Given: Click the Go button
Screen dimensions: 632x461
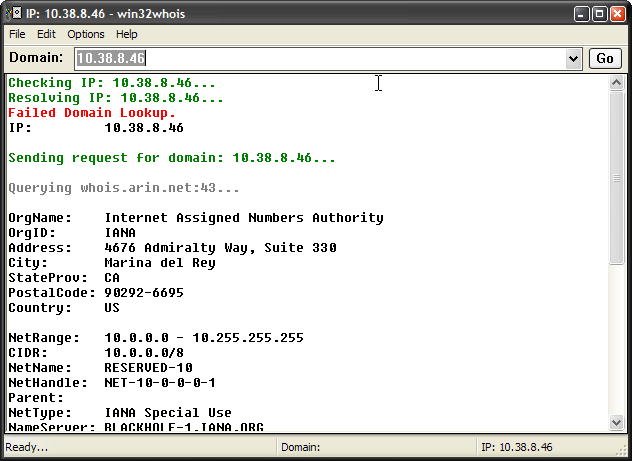Looking at the screenshot, I should (x=605, y=58).
